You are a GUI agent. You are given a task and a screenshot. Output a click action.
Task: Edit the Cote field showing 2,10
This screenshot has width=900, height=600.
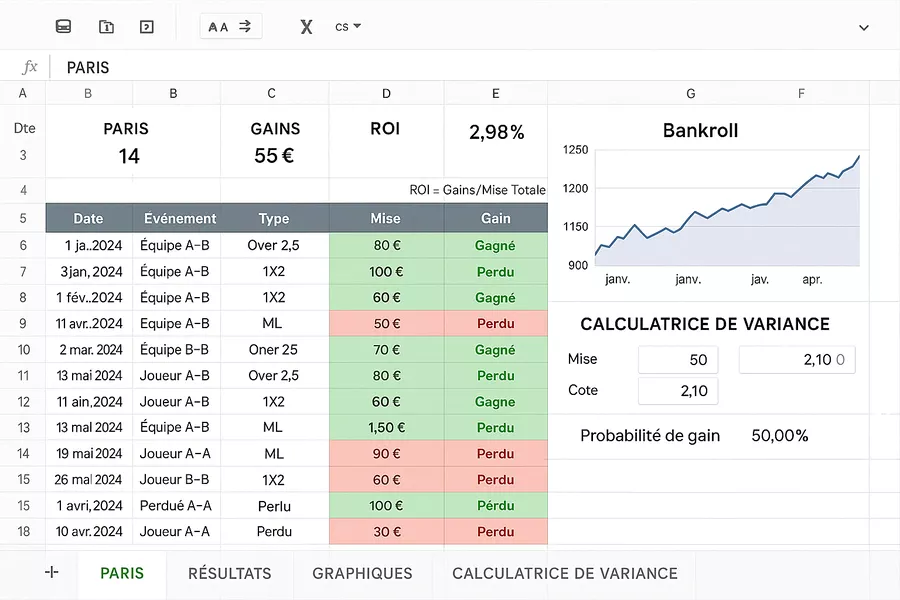click(x=678, y=391)
